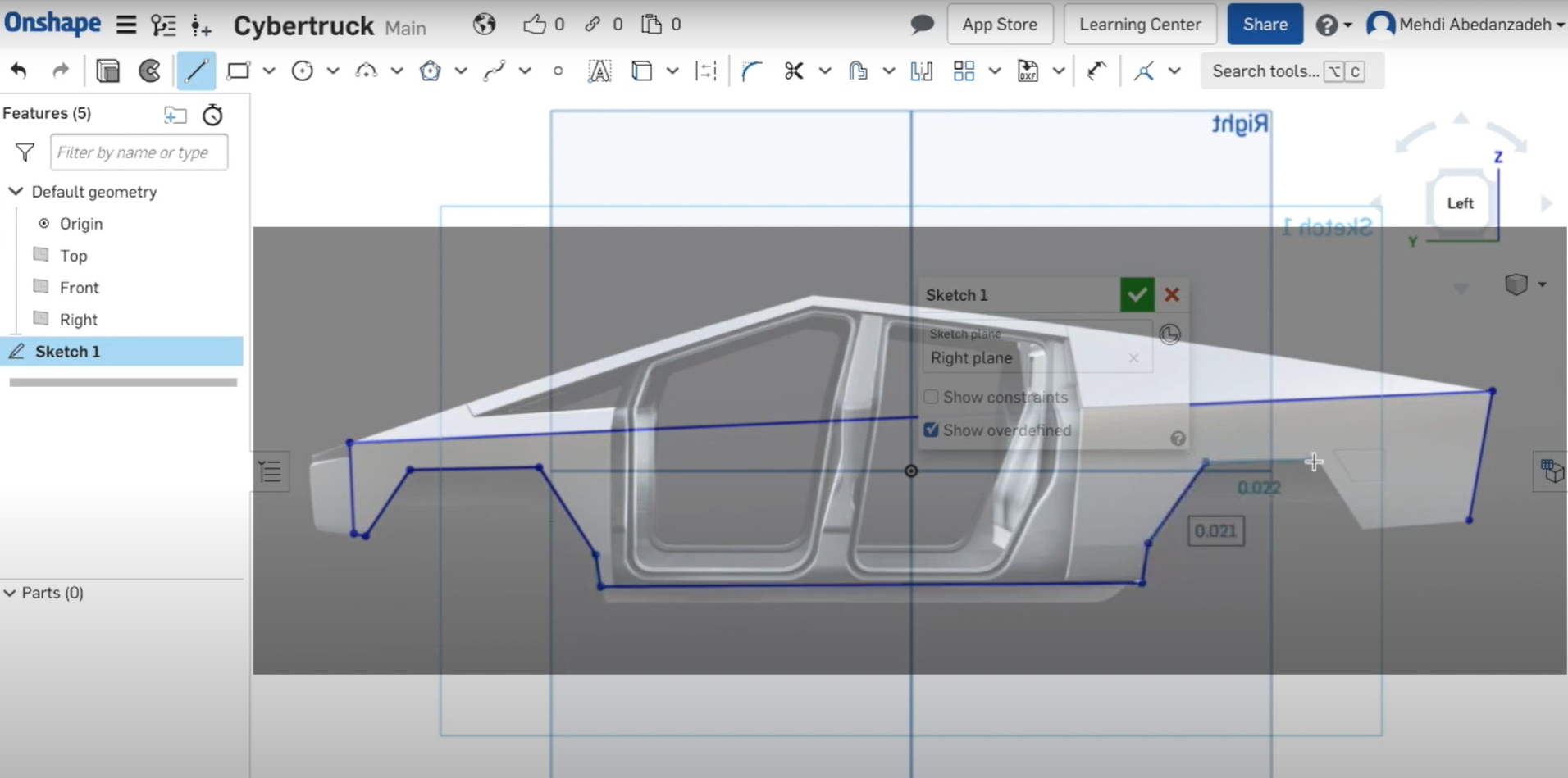Click the Undo arrow icon

[x=18, y=71]
